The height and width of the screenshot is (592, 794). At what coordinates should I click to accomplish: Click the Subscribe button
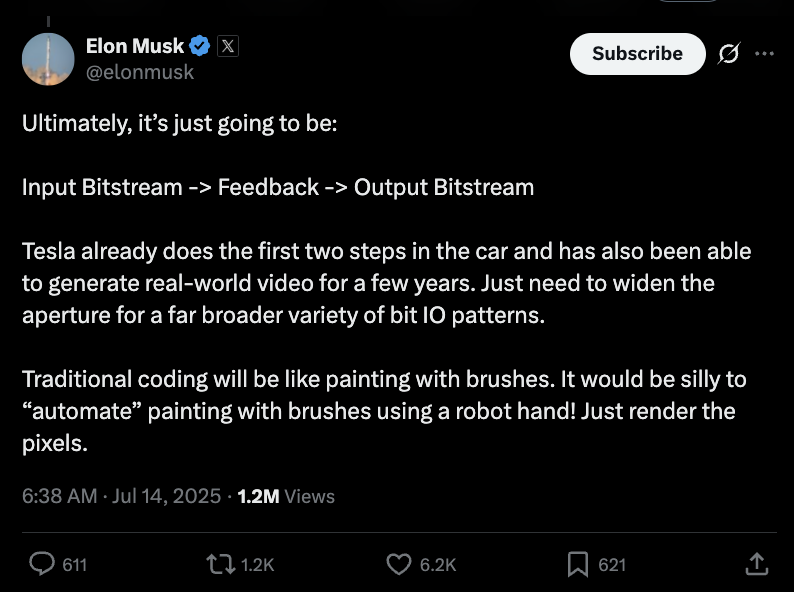click(638, 54)
